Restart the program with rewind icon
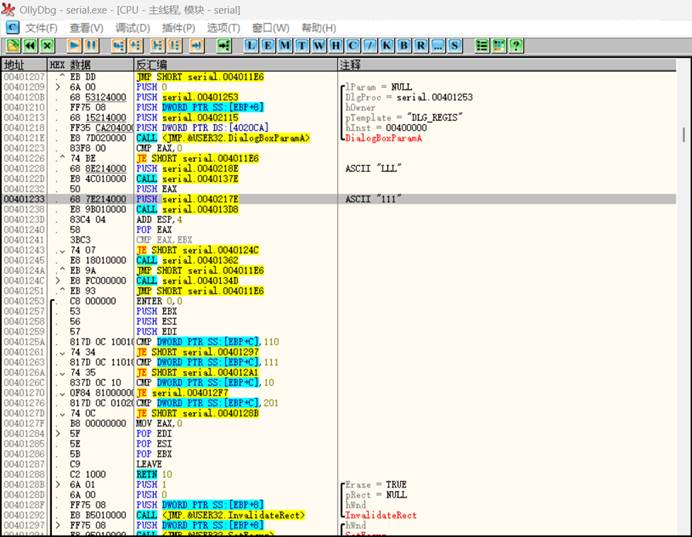The width and height of the screenshot is (692, 537). [x=30, y=46]
